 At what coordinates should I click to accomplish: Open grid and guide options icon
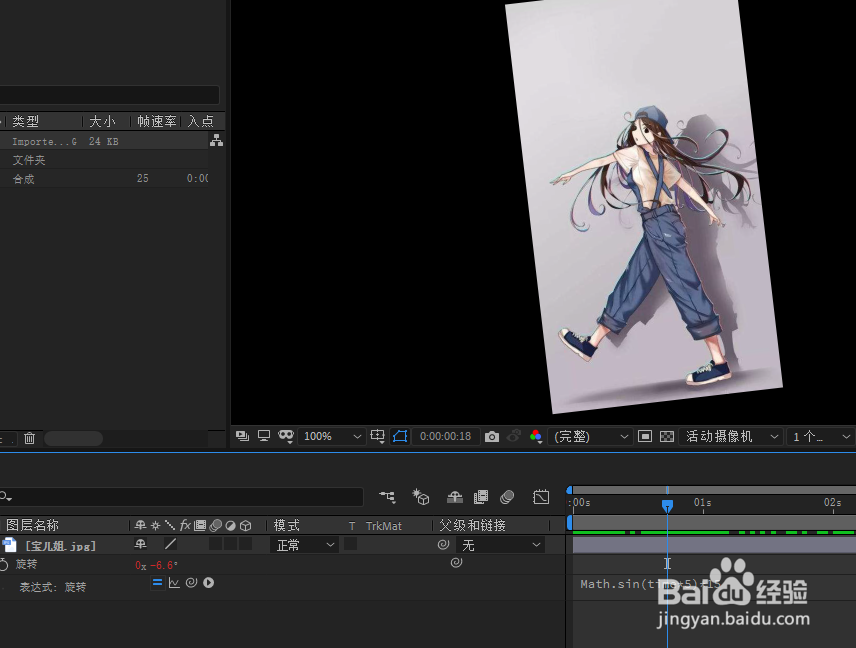tap(377, 436)
